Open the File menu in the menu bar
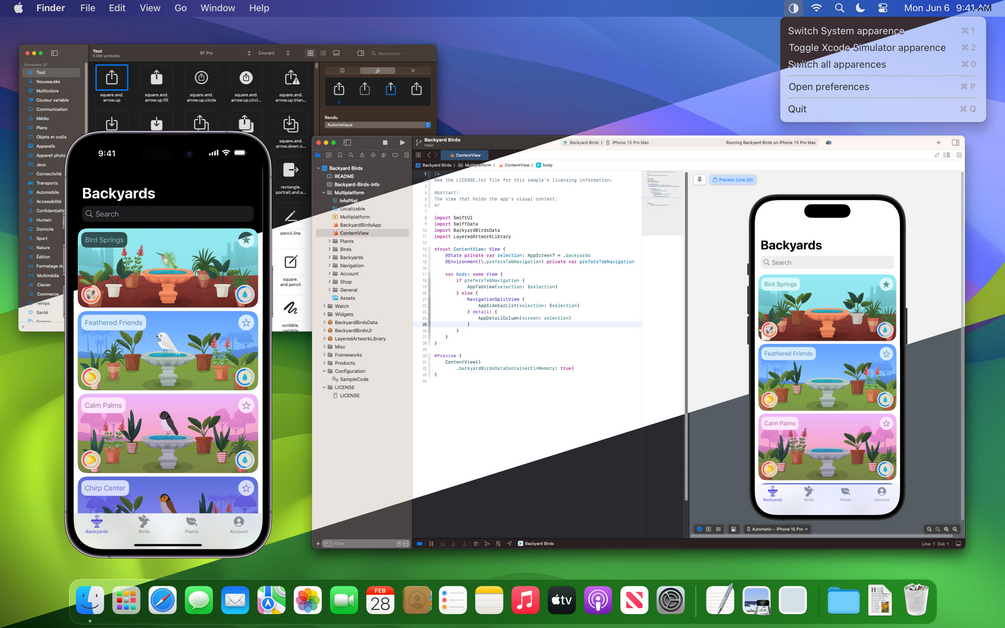The height and width of the screenshot is (628, 1005). 88,8
